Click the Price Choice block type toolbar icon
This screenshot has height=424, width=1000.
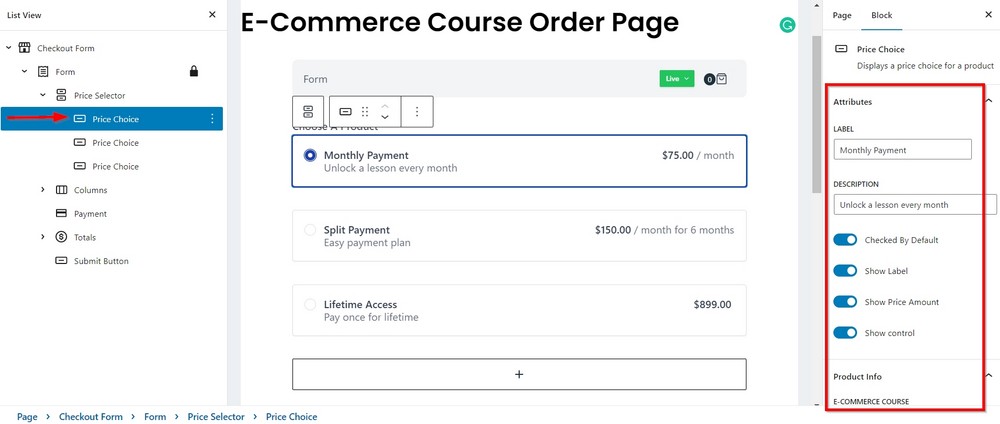click(345, 112)
